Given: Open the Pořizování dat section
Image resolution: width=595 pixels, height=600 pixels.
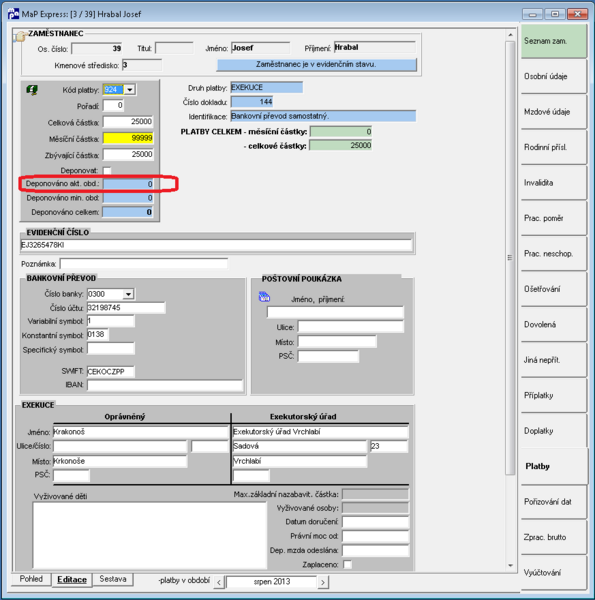Looking at the screenshot, I should [x=553, y=502].
